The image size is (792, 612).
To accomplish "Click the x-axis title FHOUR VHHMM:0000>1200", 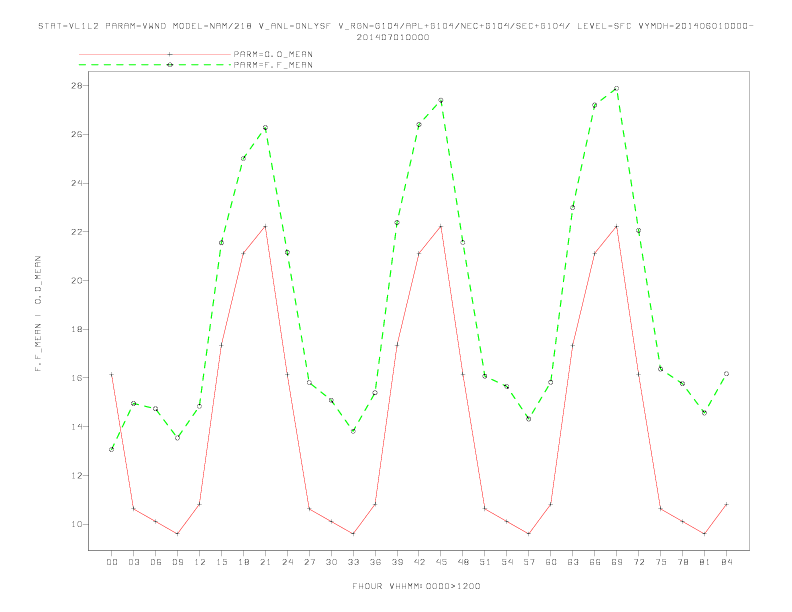I will point(416,586).
